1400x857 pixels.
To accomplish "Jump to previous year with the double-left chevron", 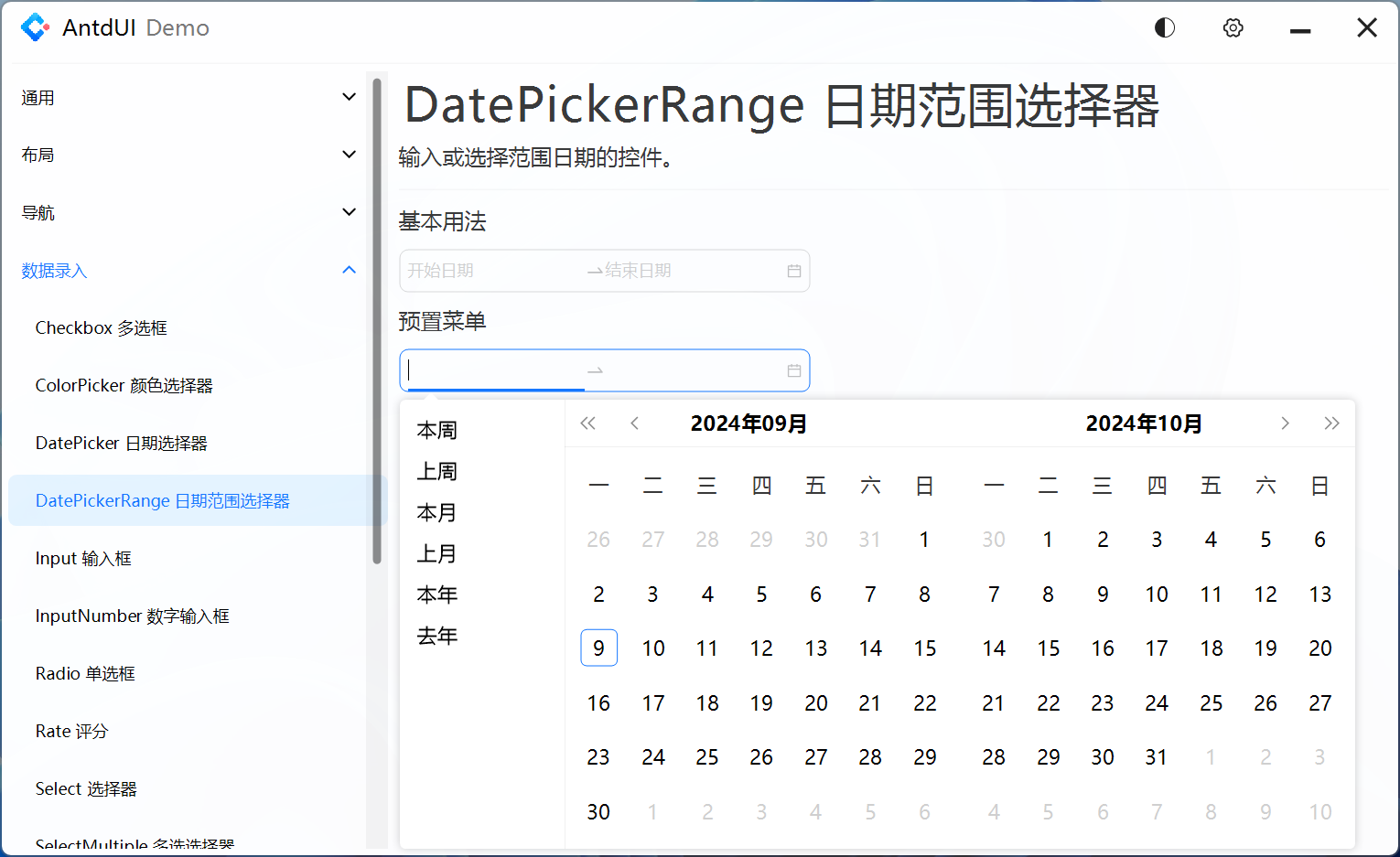I will click(588, 423).
